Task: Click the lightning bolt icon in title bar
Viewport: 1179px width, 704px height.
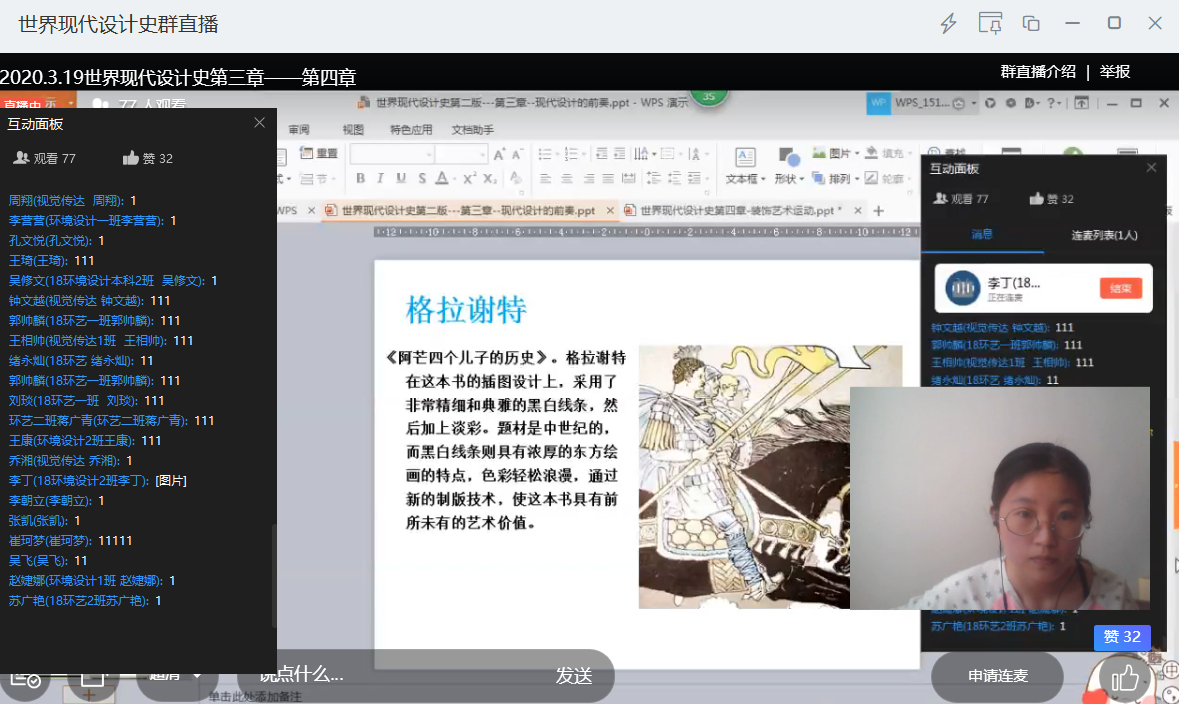Action: point(948,24)
